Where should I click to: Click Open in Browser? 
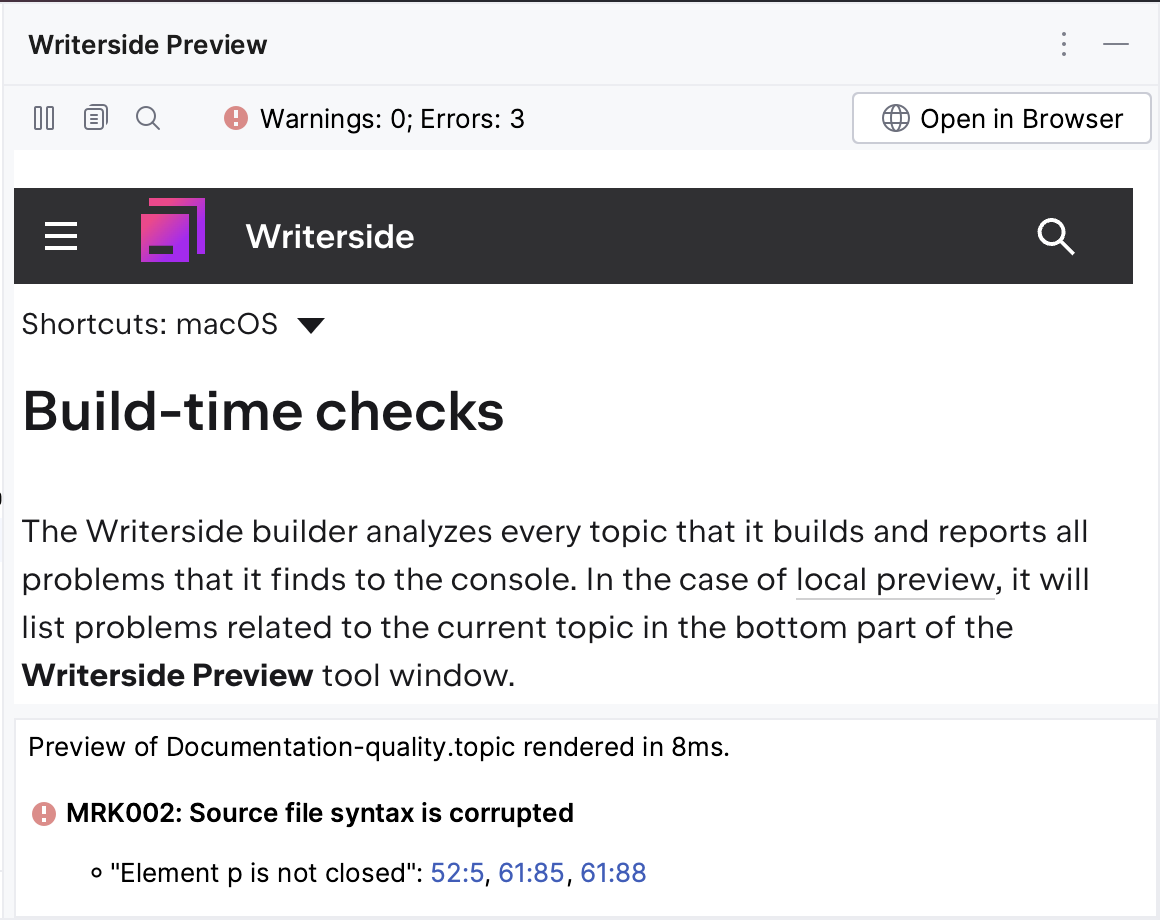[x=1001, y=118]
